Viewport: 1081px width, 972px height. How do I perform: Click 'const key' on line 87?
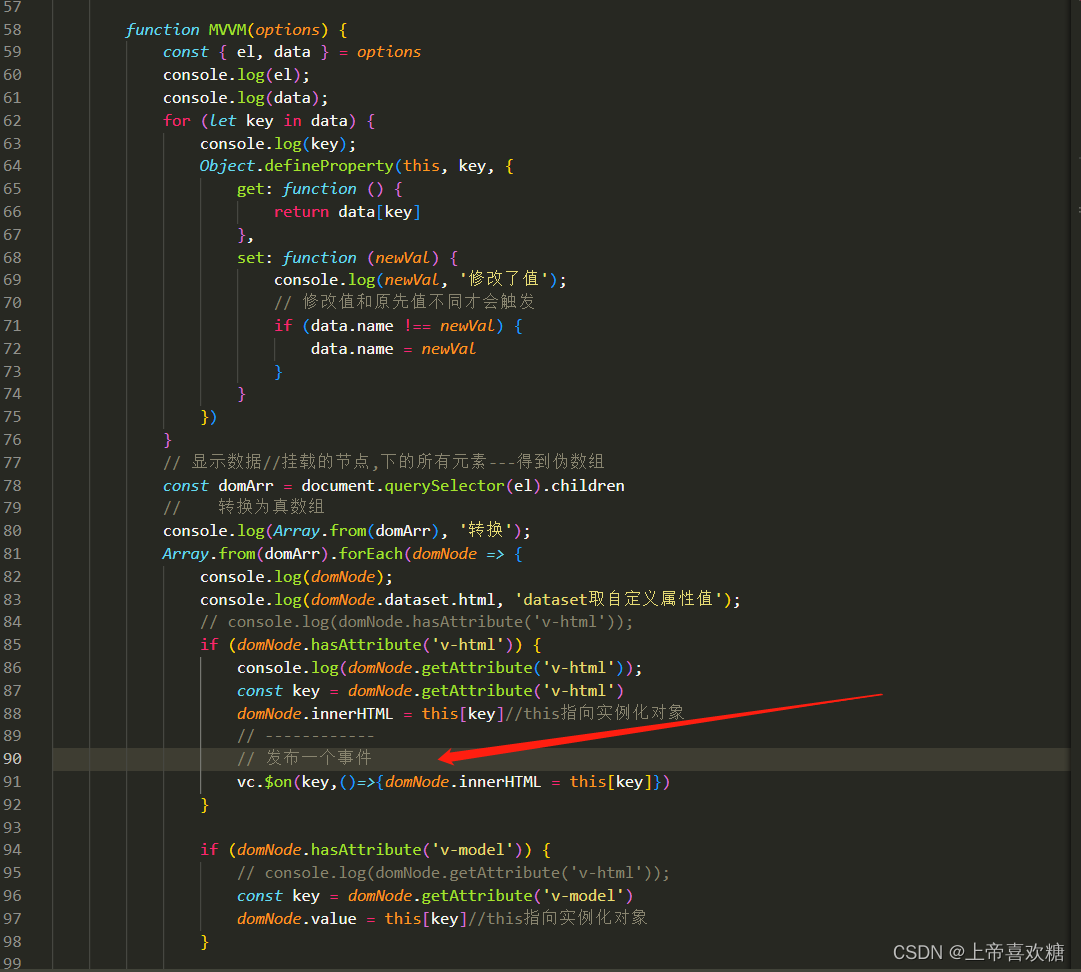pyautogui.click(x=279, y=691)
